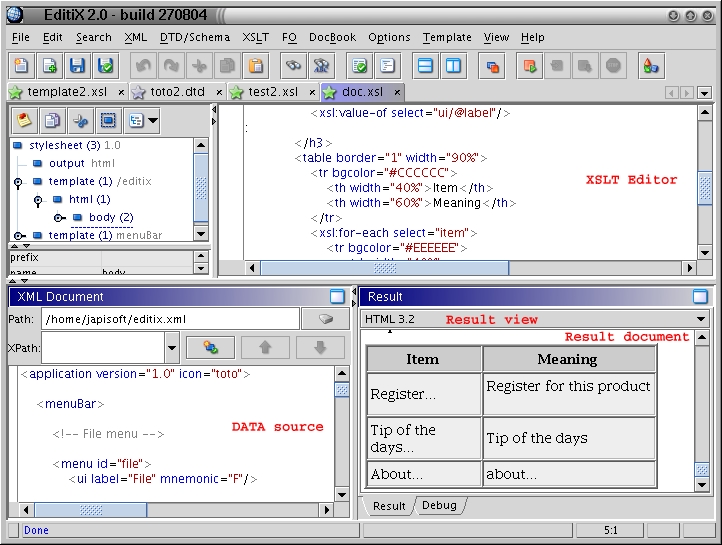Click the Path input field

pyautogui.click(x=170, y=319)
